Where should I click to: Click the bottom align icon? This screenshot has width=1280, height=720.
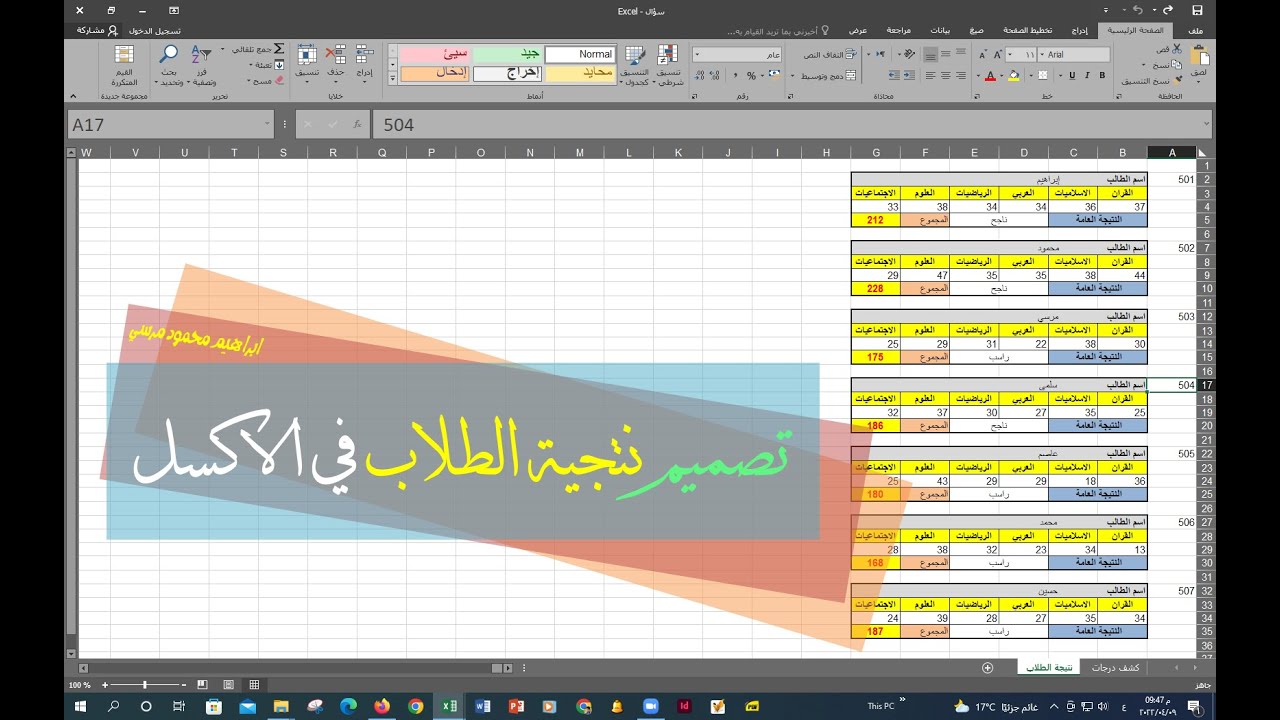[x=930, y=55]
